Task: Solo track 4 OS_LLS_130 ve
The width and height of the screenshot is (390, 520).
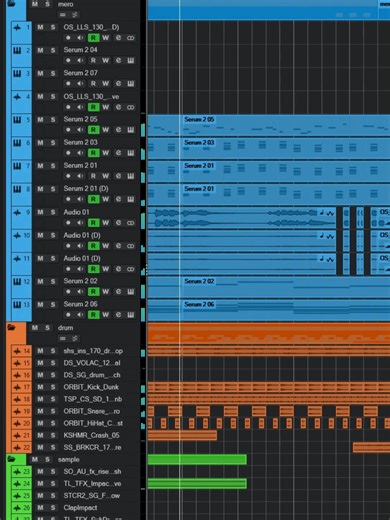Action: pyautogui.click(x=53, y=97)
